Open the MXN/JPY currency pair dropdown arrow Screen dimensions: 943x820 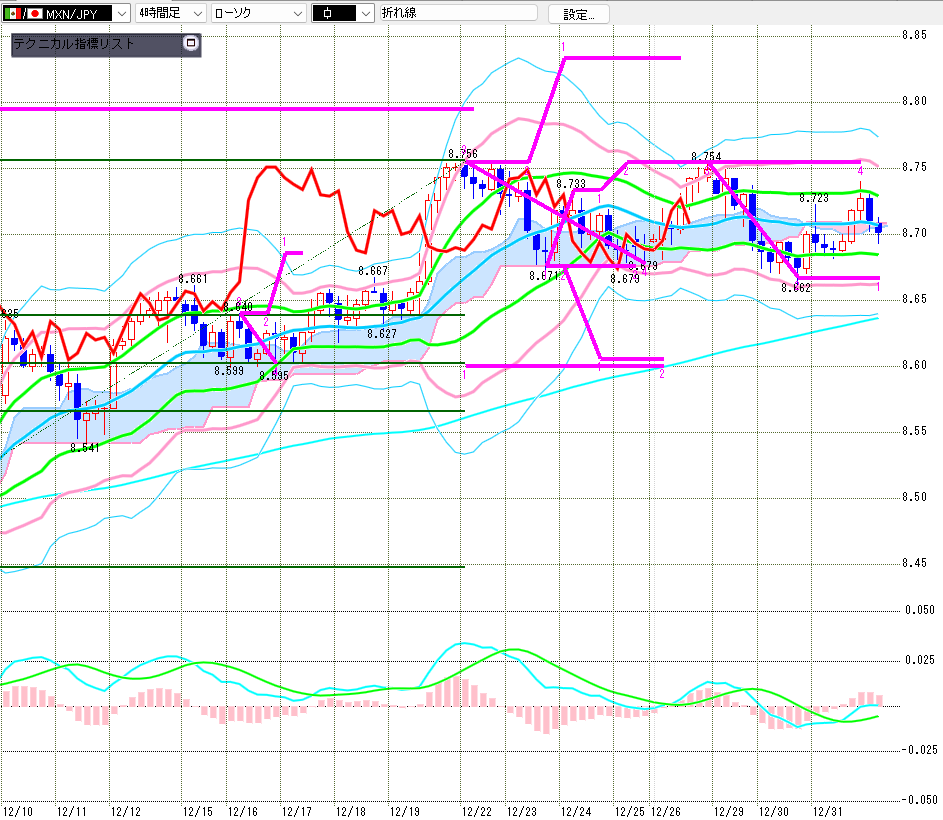[122, 14]
